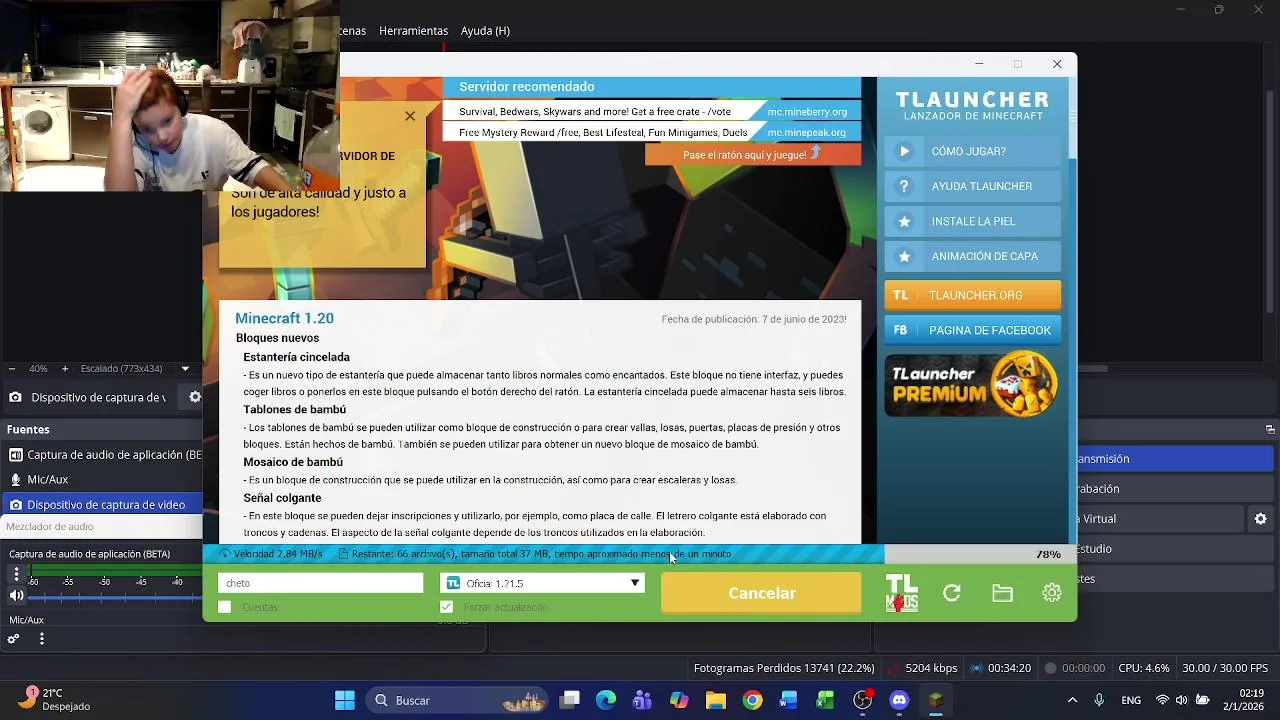Select Dispositivo de captura de video source
1280x720 pixels.
[x=102, y=504]
